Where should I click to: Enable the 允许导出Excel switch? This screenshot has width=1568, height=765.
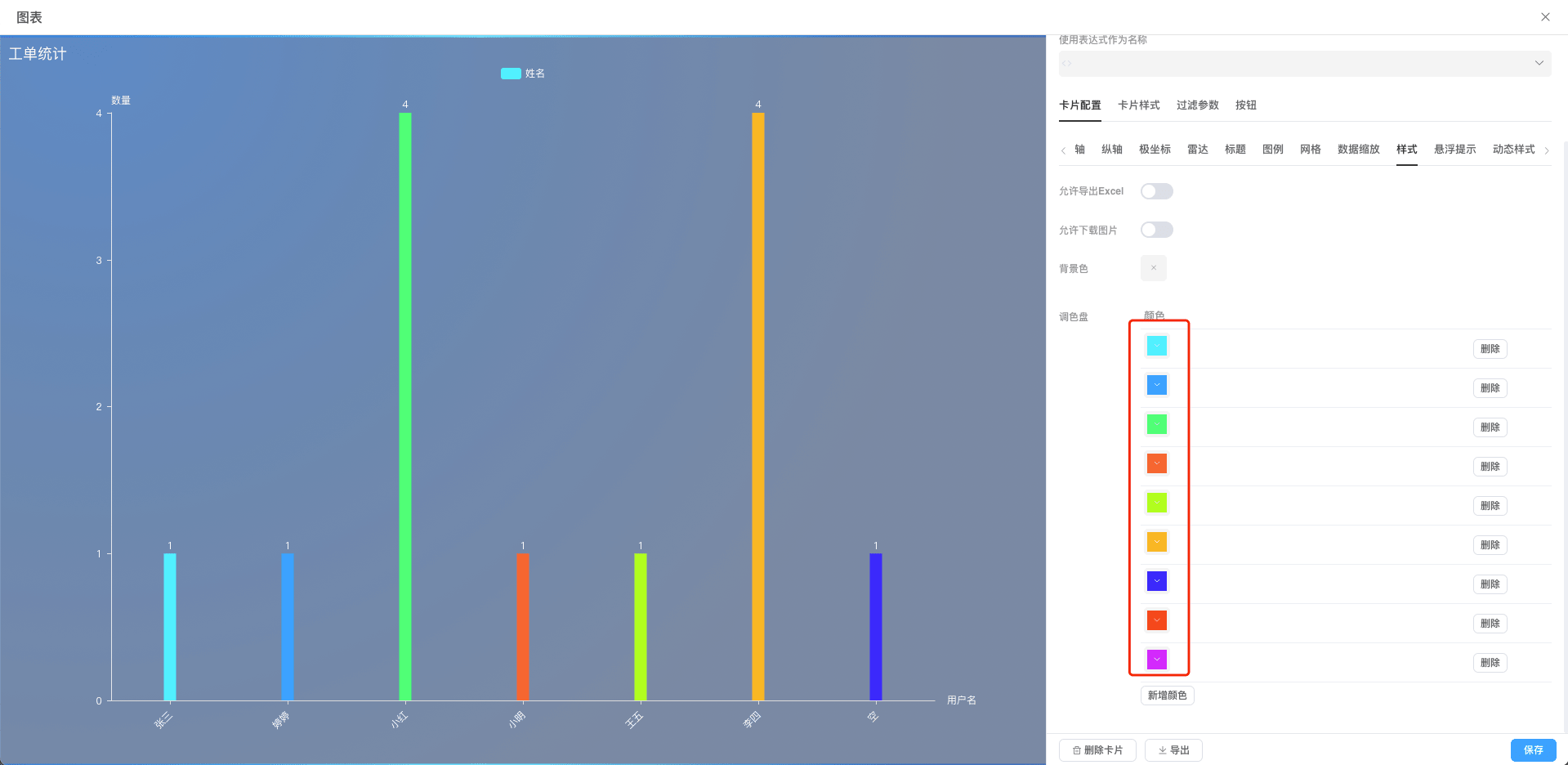tap(1156, 191)
